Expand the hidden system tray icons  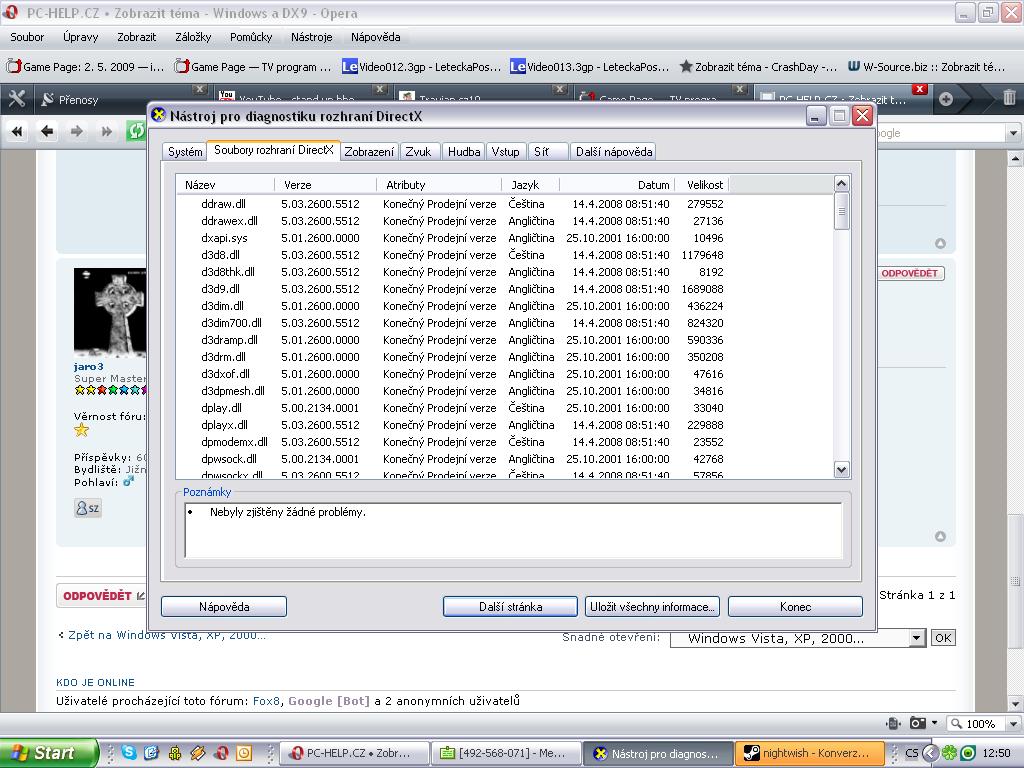tap(930, 753)
